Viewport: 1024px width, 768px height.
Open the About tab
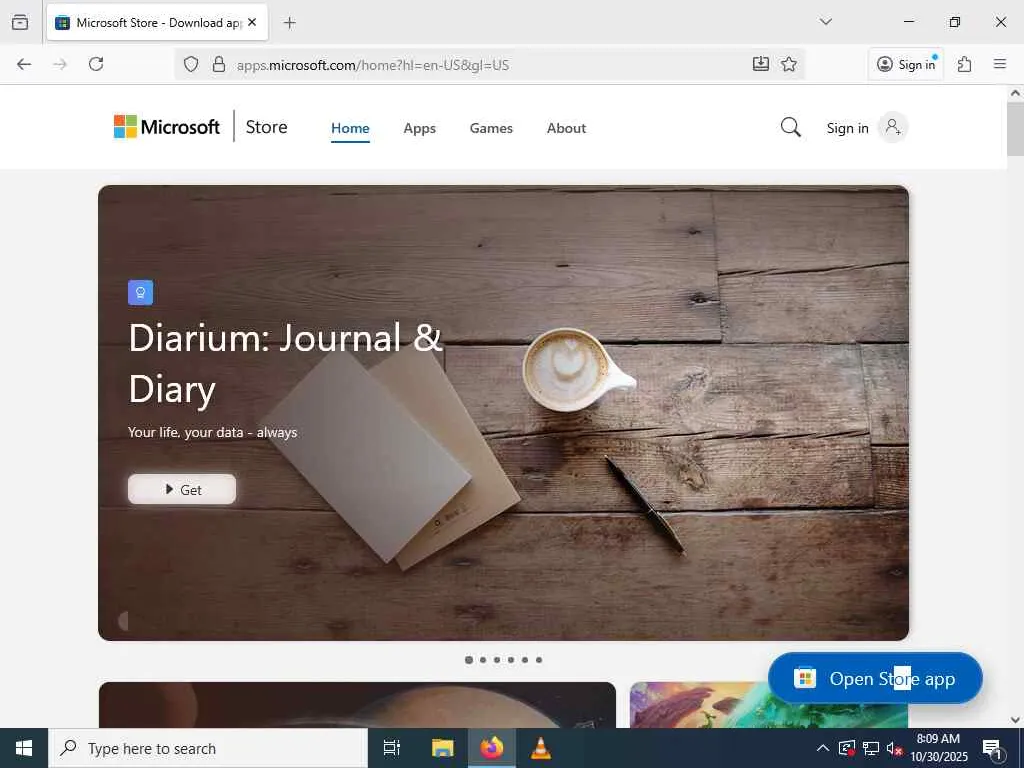point(566,128)
